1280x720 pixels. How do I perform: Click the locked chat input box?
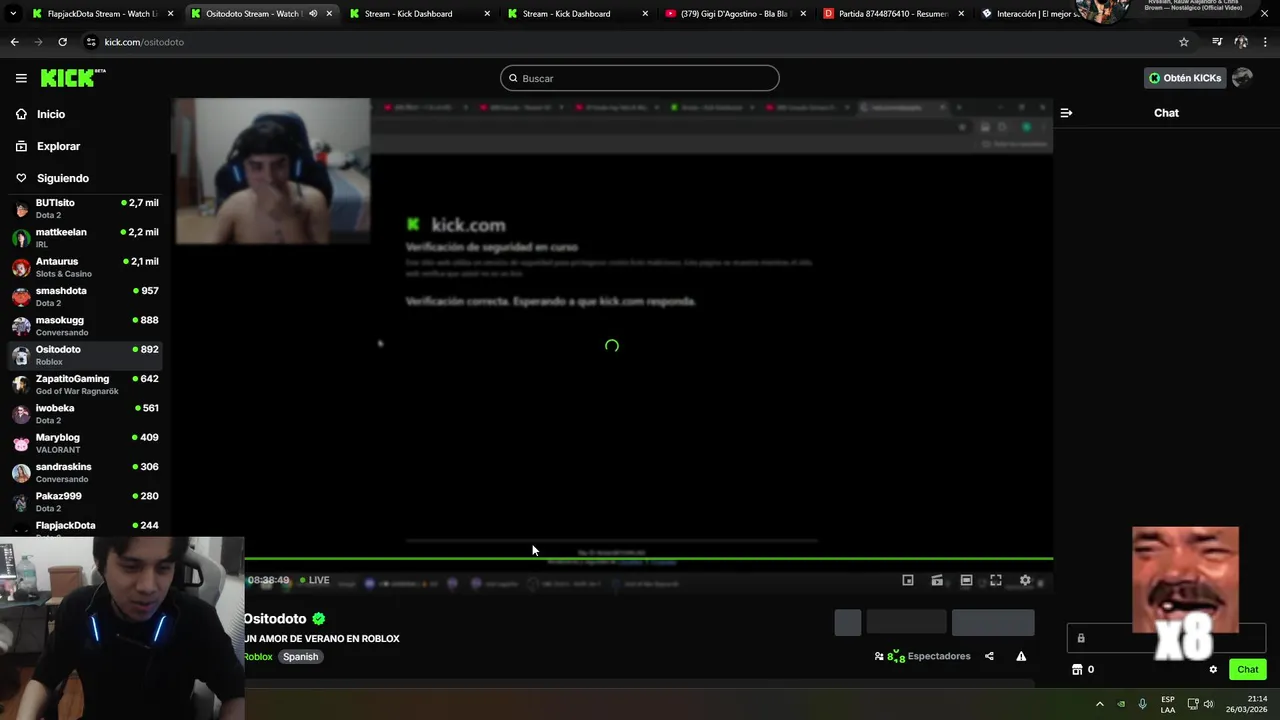pos(1166,638)
